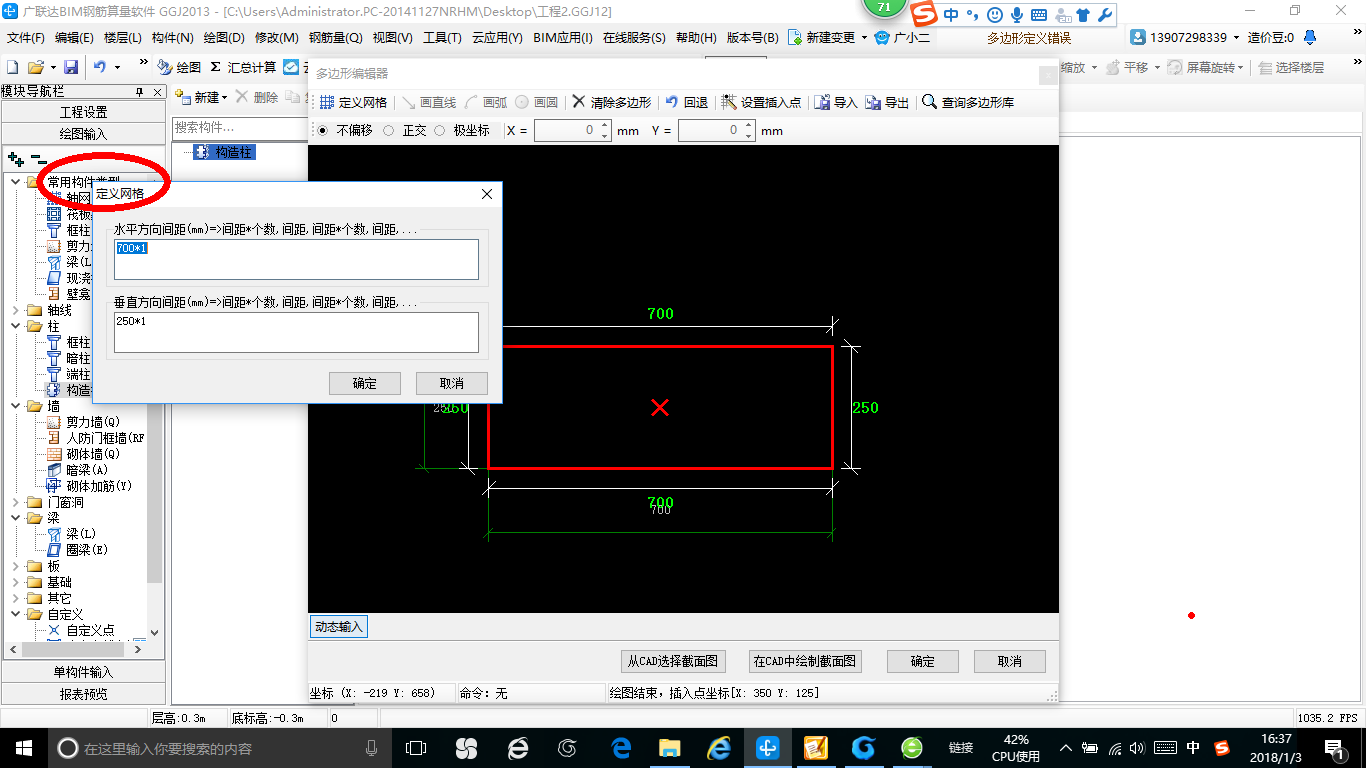Open the 文件(F) menu
The width and height of the screenshot is (1366, 768).
click(x=26, y=37)
